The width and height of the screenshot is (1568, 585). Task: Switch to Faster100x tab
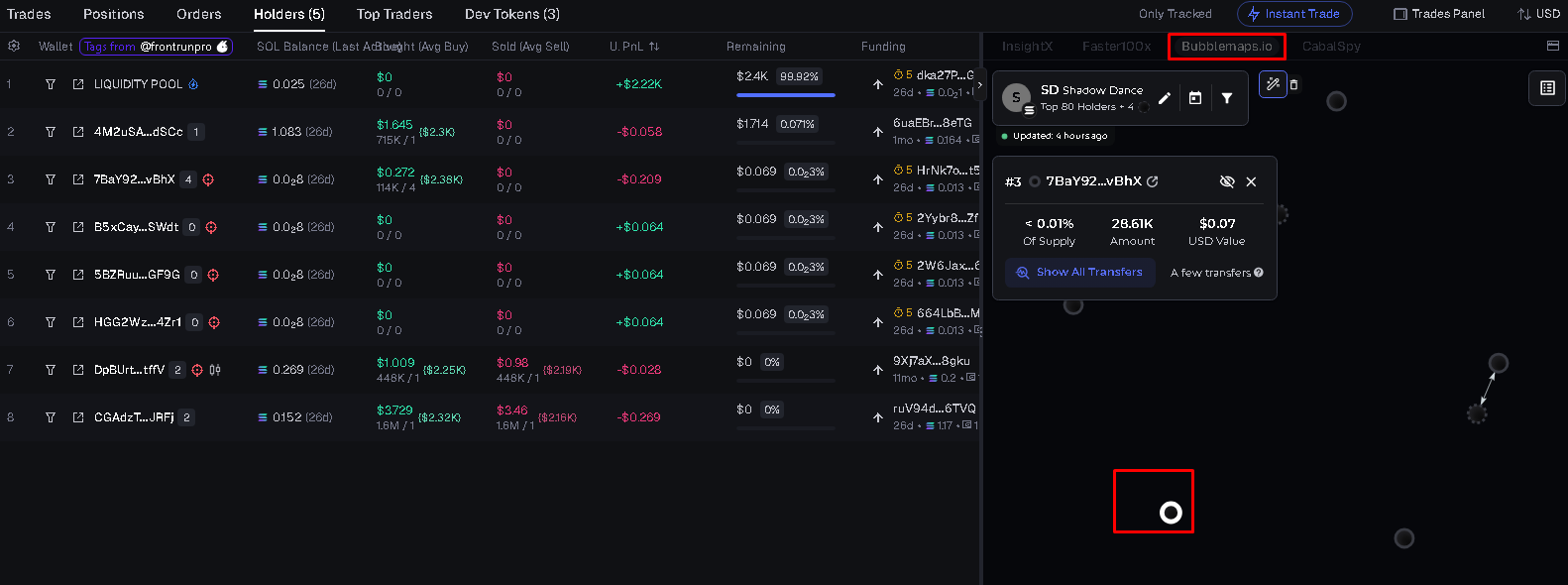pos(1117,47)
